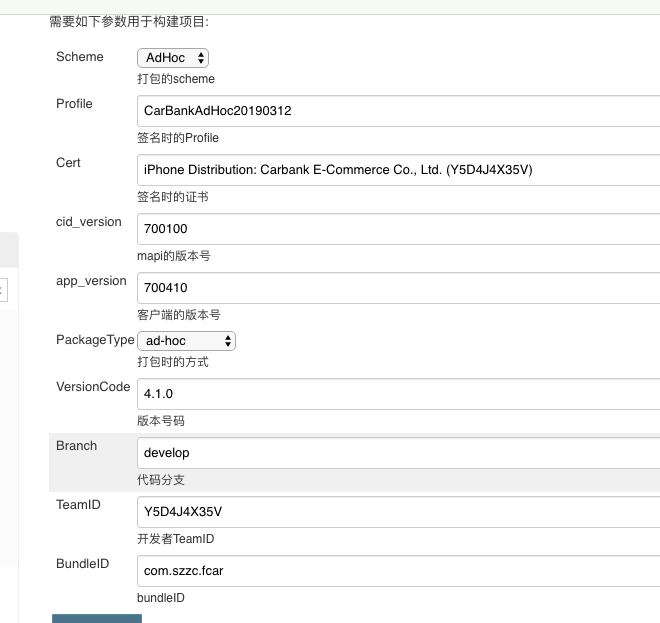Click the 'mapi的版本号' description text
The width and height of the screenshot is (660, 623).
[x=174, y=256]
